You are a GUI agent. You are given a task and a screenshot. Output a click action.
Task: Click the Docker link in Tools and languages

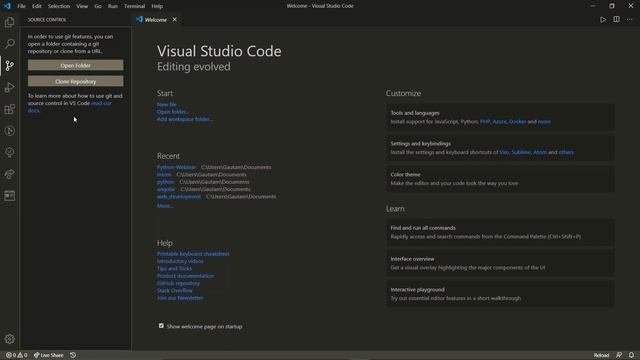pos(517,122)
